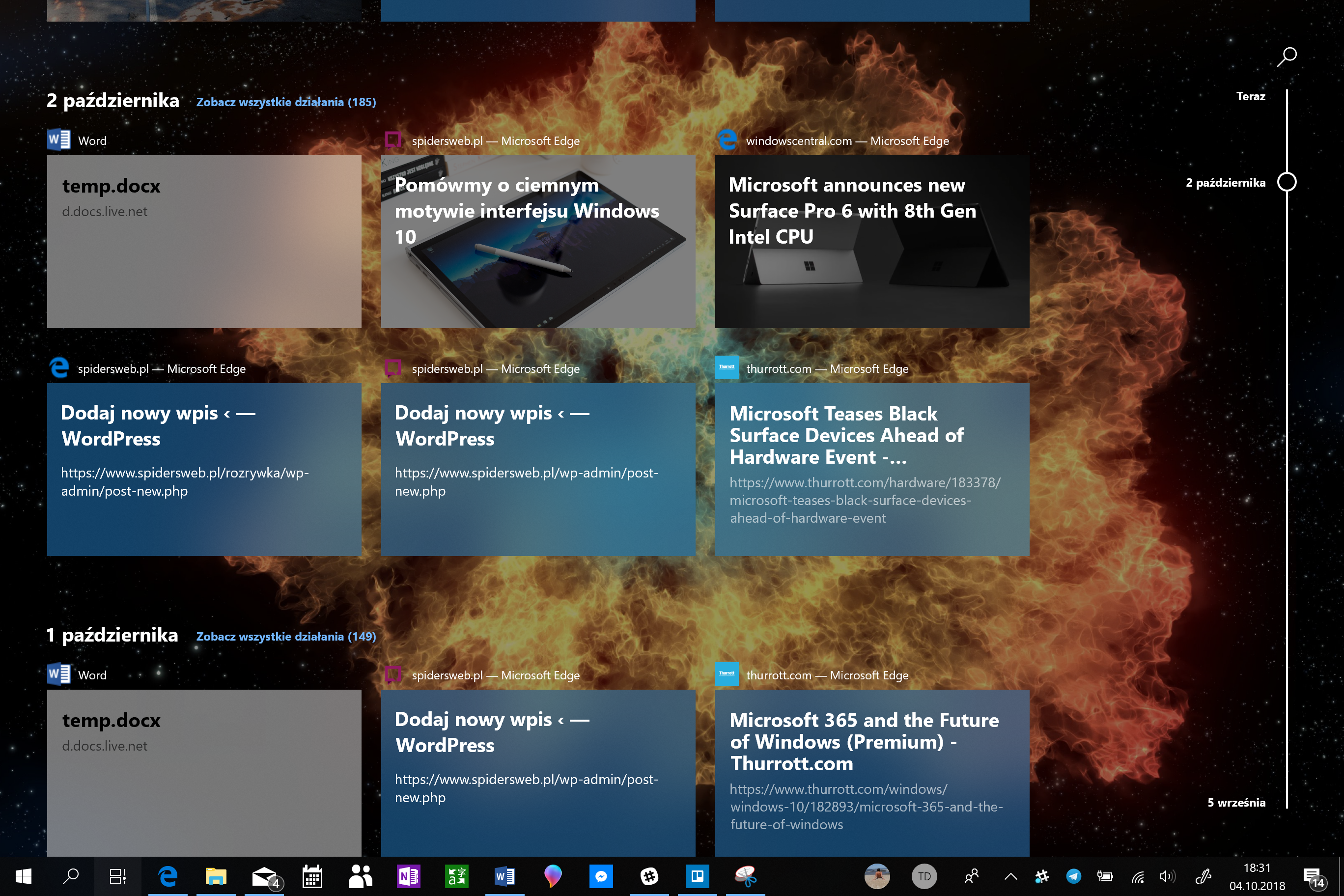Open Microsoft 365 and the Future of Windows card

coord(872,773)
